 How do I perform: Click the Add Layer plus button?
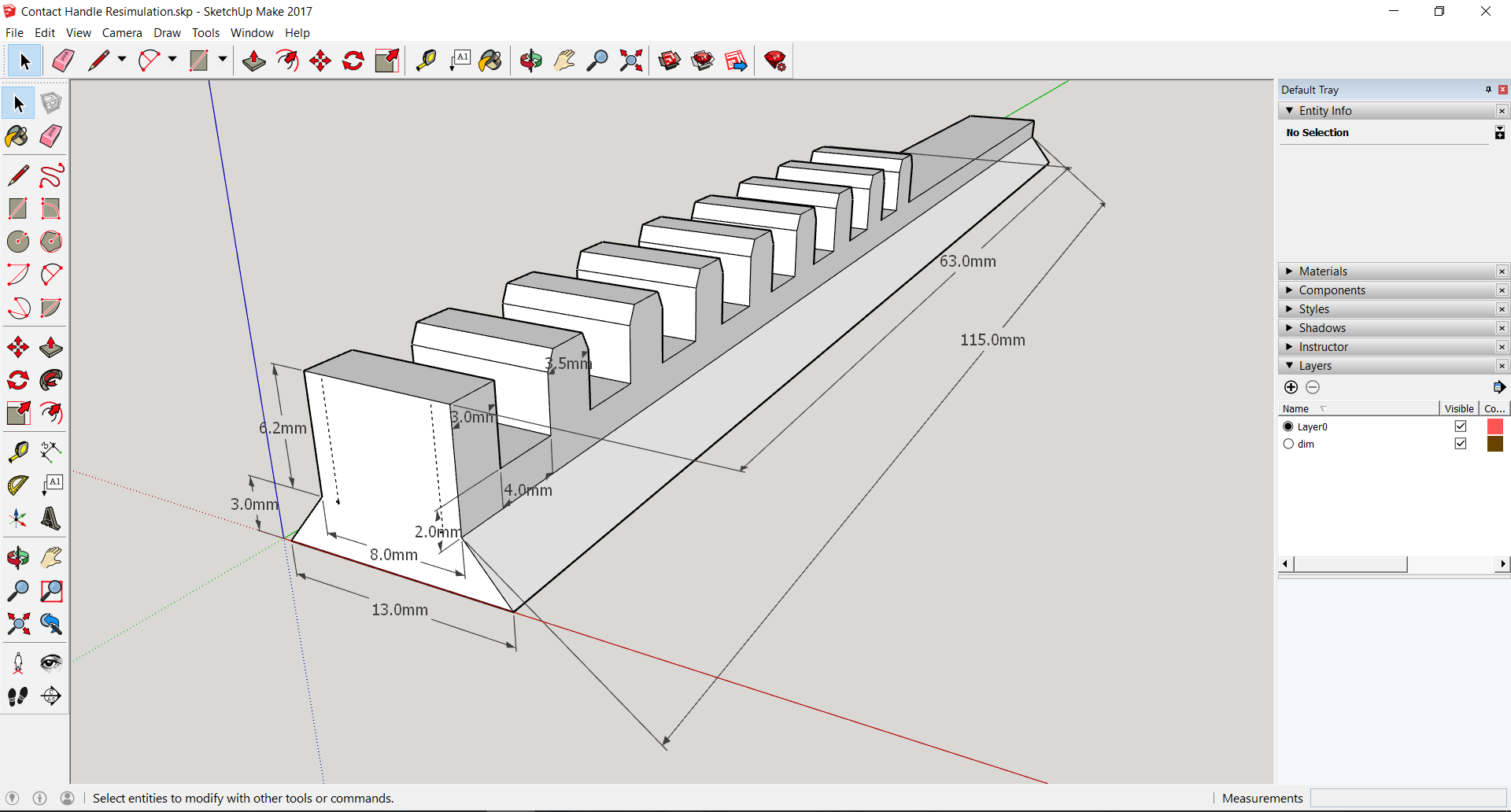pos(1291,387)
